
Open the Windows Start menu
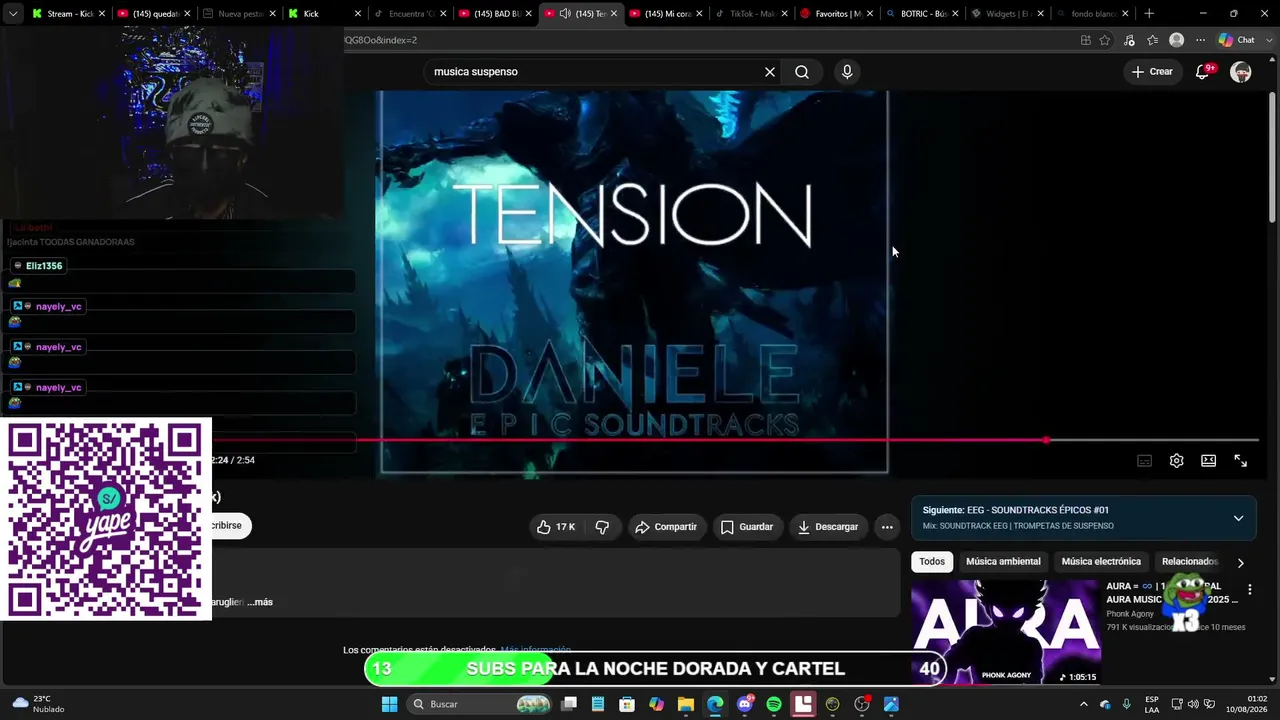(x=390, y=704)
